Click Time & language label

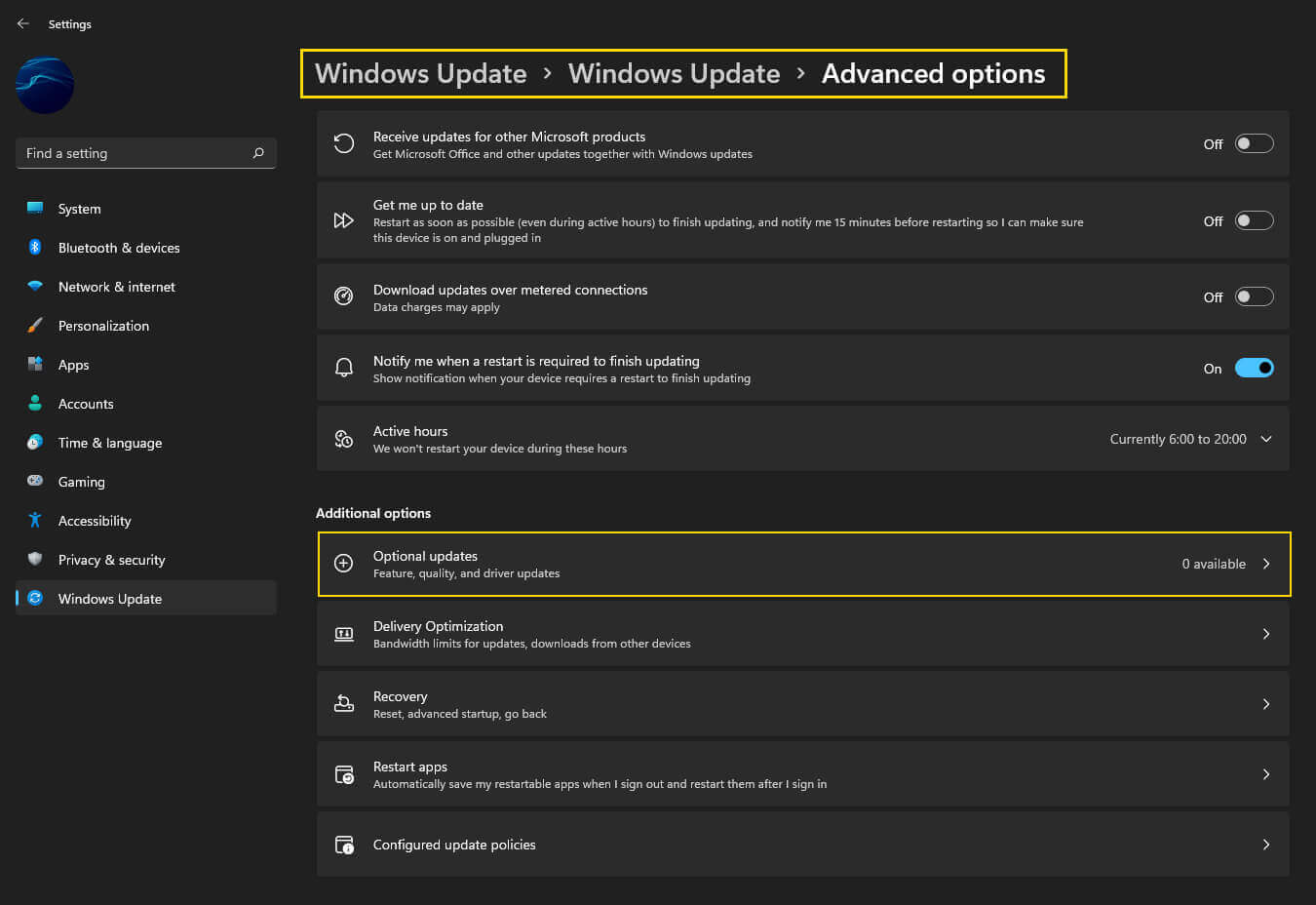tap(110, 443)
